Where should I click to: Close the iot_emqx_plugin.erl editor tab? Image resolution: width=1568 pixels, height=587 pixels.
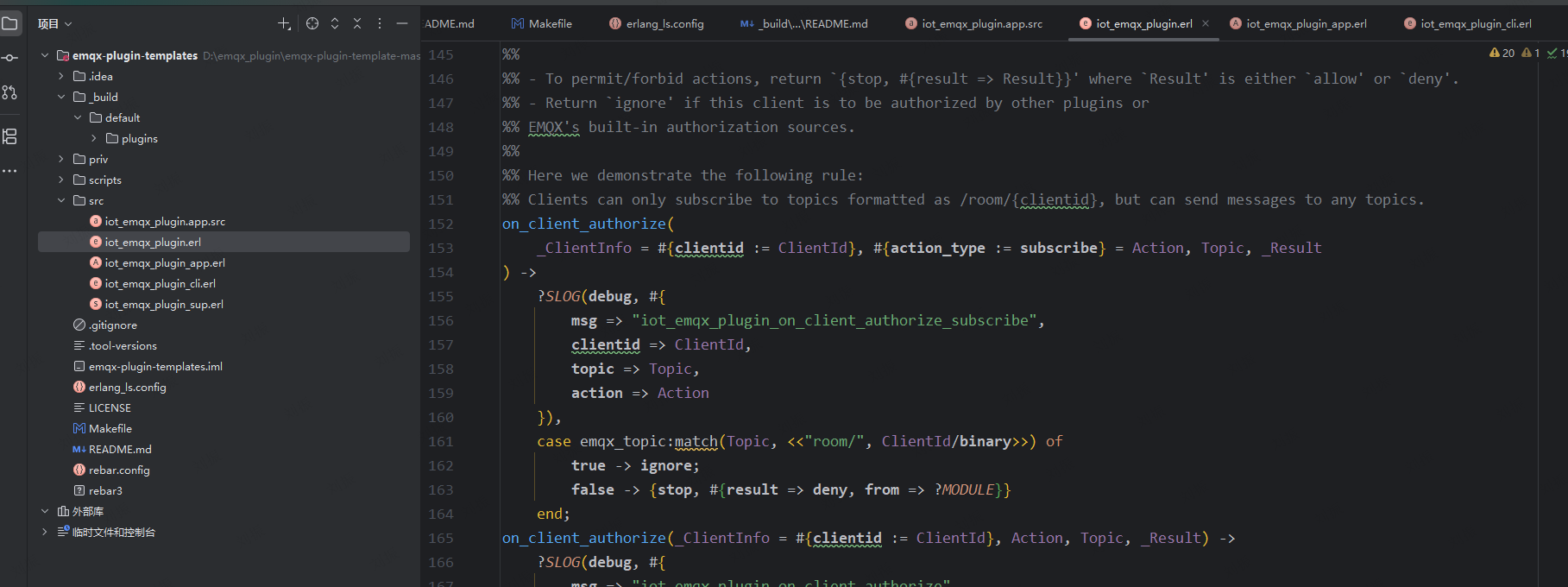click(1206, 23)
